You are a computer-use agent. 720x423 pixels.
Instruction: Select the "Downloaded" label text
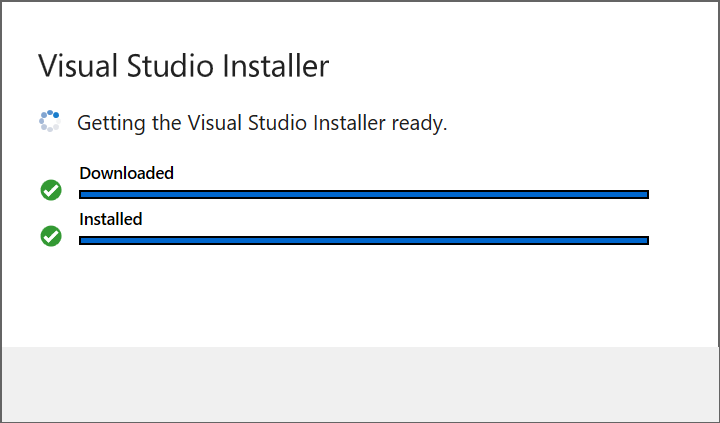pos(126,173)
